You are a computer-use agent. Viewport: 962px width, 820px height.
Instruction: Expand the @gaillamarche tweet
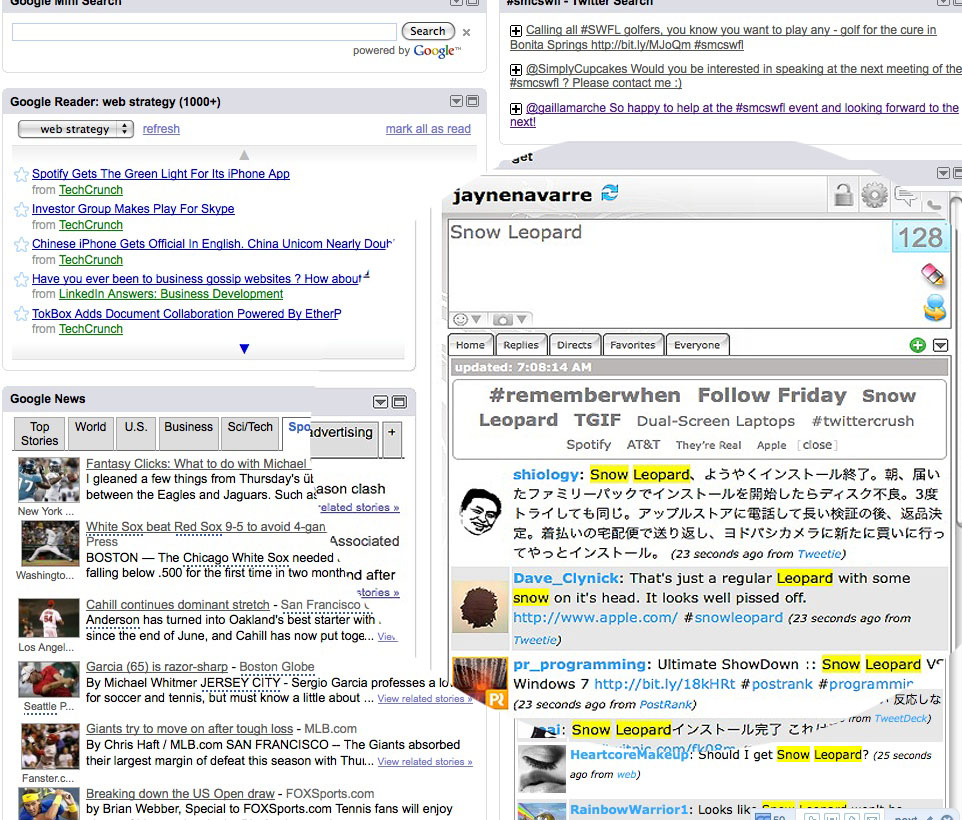[x=516, y=109]
